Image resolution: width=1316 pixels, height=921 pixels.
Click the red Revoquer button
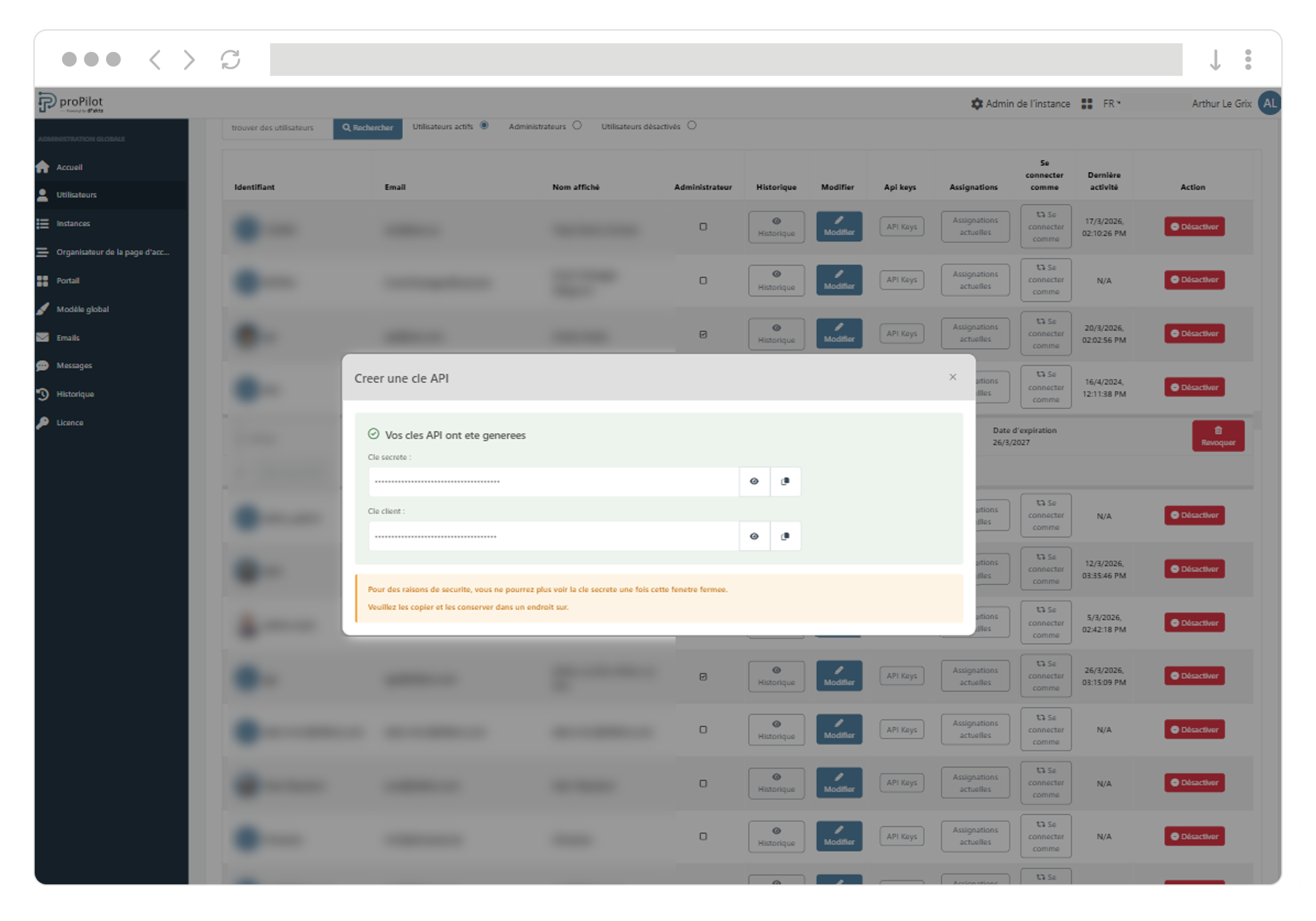[1218, 436]
